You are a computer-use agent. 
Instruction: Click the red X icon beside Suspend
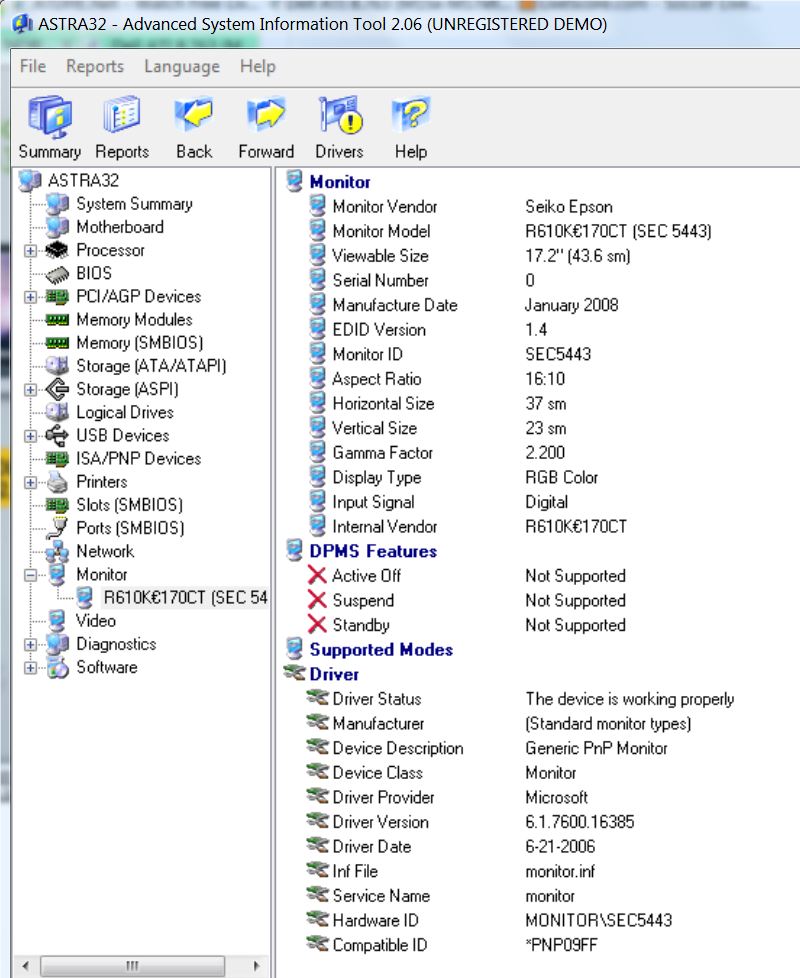click(317, 600)
